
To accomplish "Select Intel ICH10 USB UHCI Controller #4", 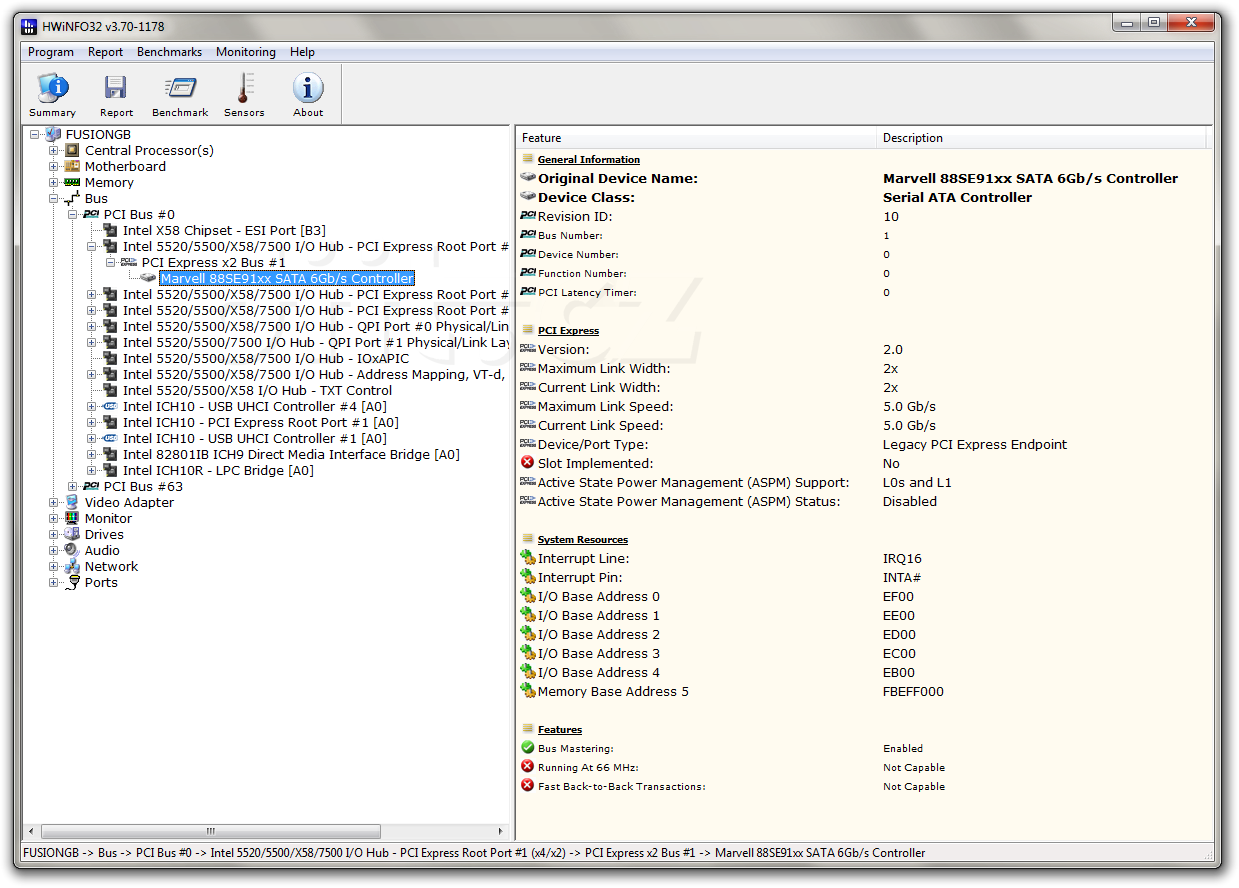I will 255,407.
